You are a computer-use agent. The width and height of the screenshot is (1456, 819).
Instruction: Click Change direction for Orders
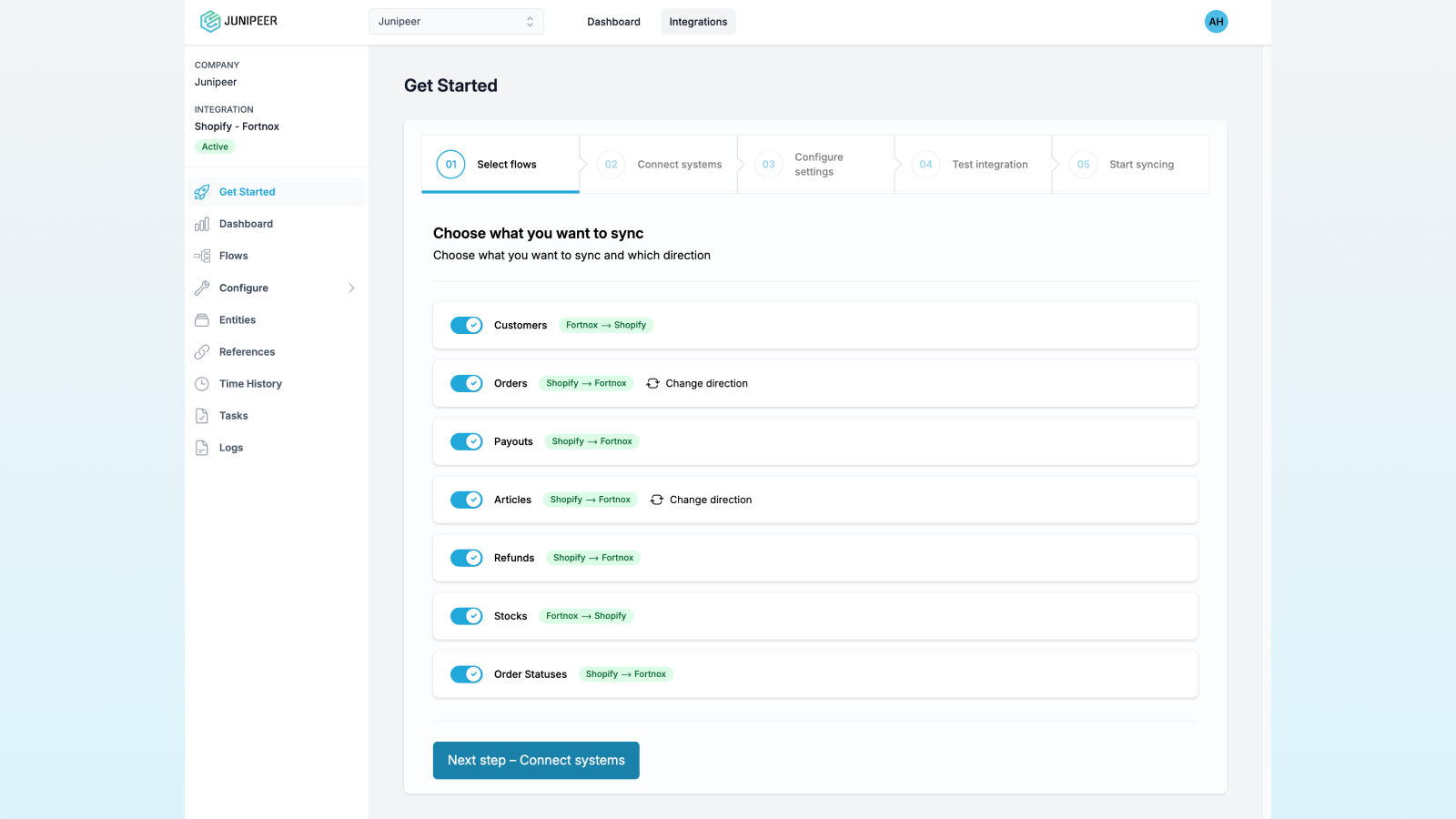pos(697,383)
